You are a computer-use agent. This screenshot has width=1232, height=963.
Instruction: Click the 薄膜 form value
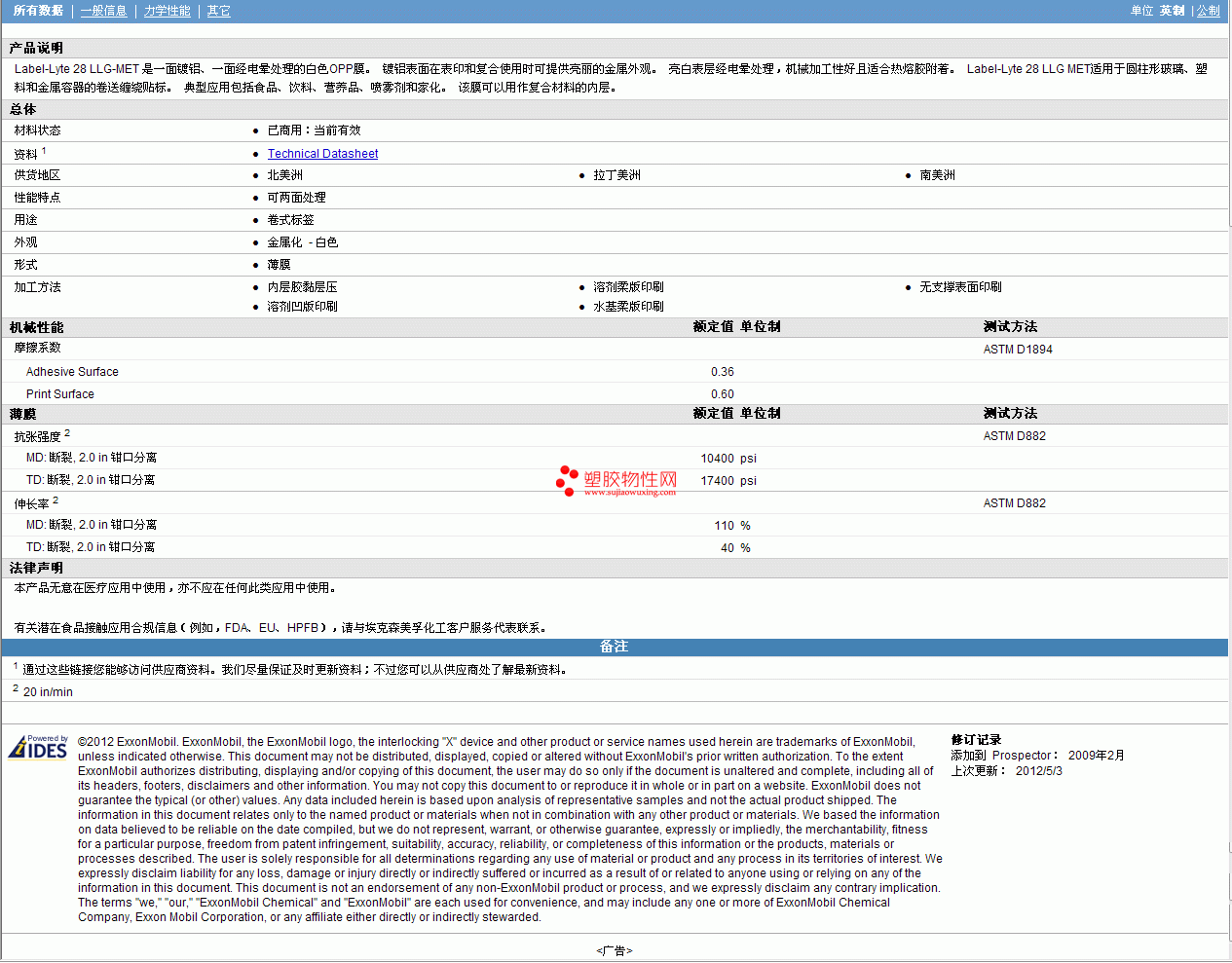pyautogui.click(x=280, y=265)
